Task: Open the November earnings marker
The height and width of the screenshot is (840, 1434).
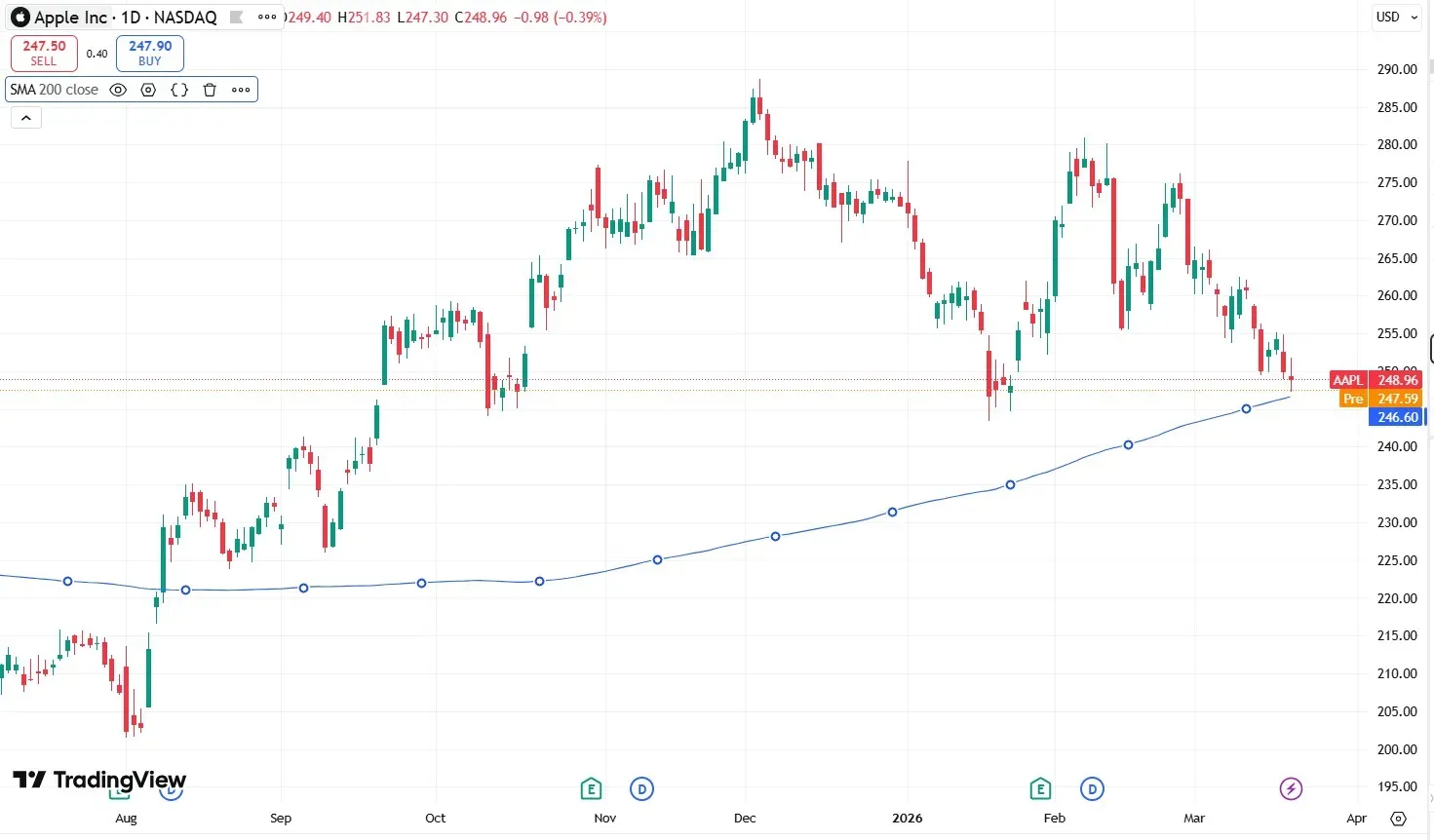Action: point(591,788)
